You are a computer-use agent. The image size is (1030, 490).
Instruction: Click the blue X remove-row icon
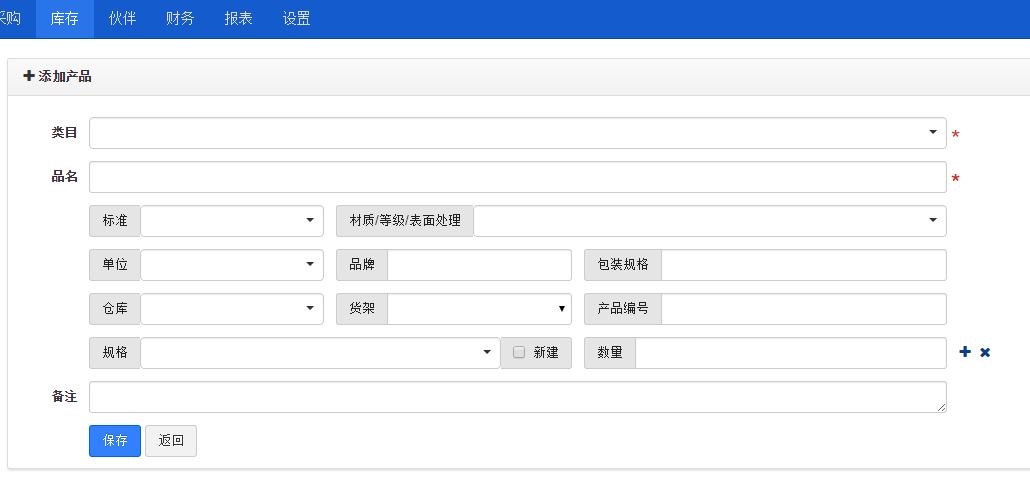tap(985, 353)
